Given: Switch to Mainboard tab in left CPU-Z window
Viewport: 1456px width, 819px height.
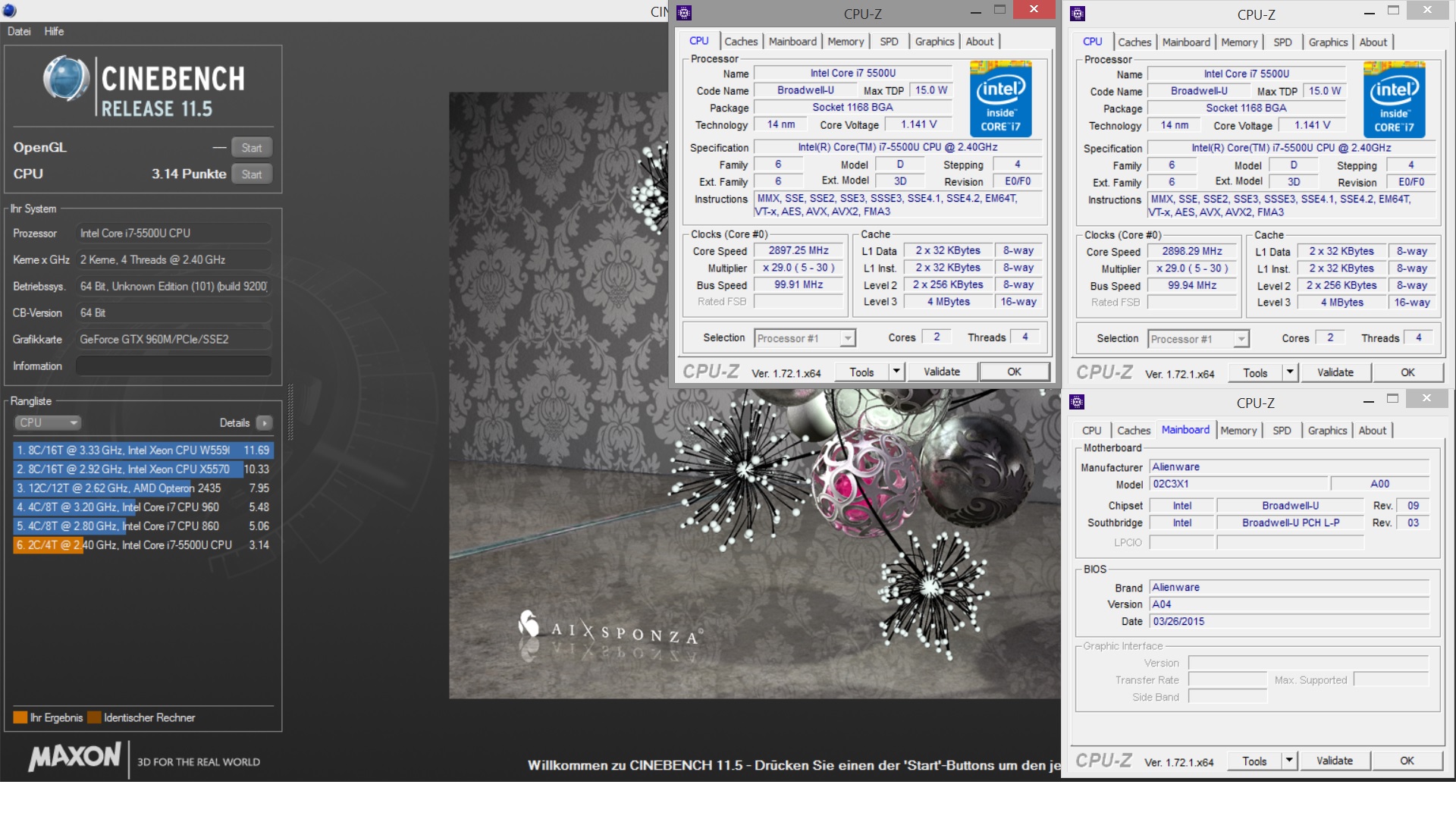Looking at the screenshot, I should [x=792, y=42].
